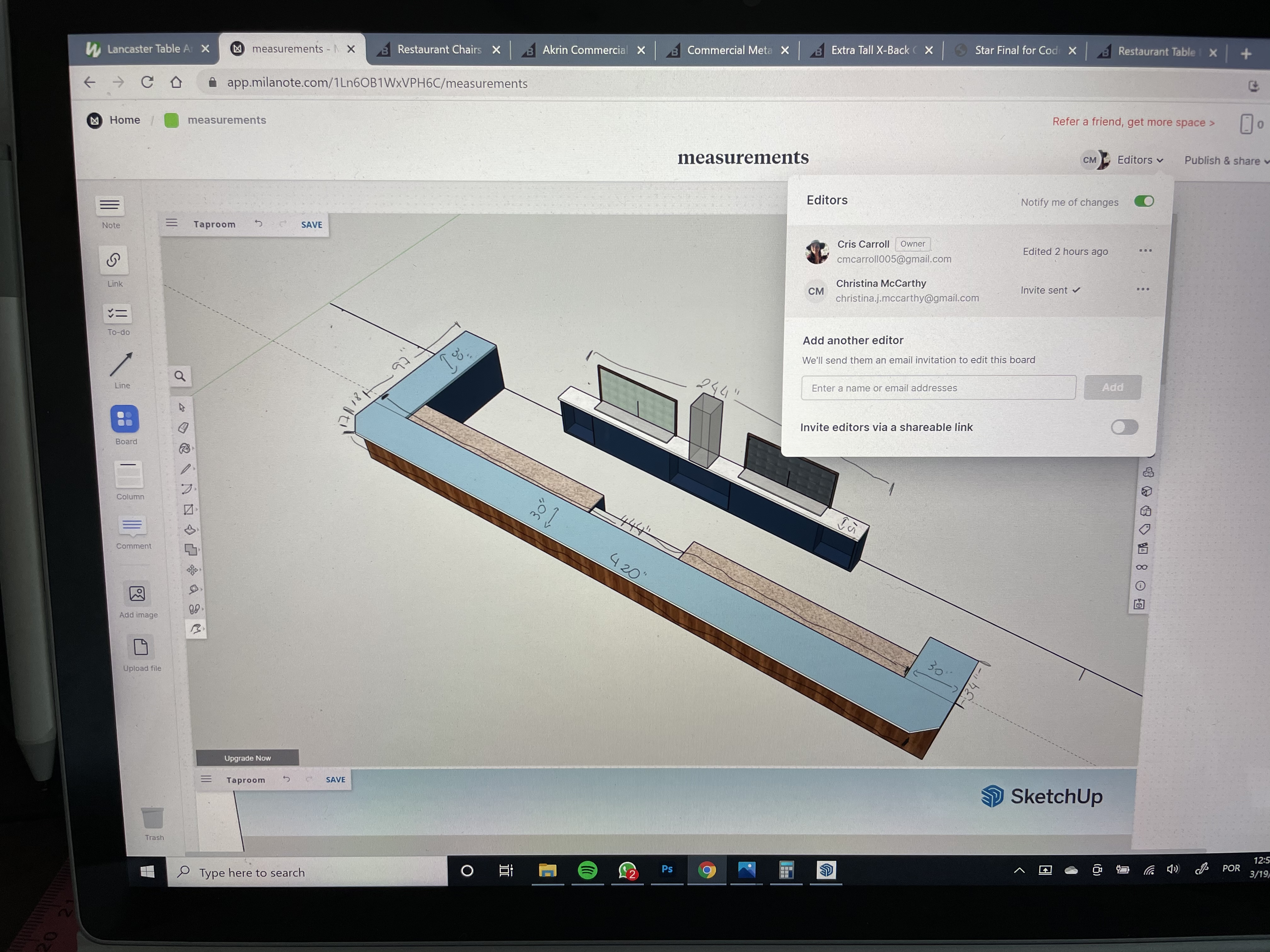Open Spotify from the taskbar
This screenshot has height=952, width=1270.
(587, 870)
